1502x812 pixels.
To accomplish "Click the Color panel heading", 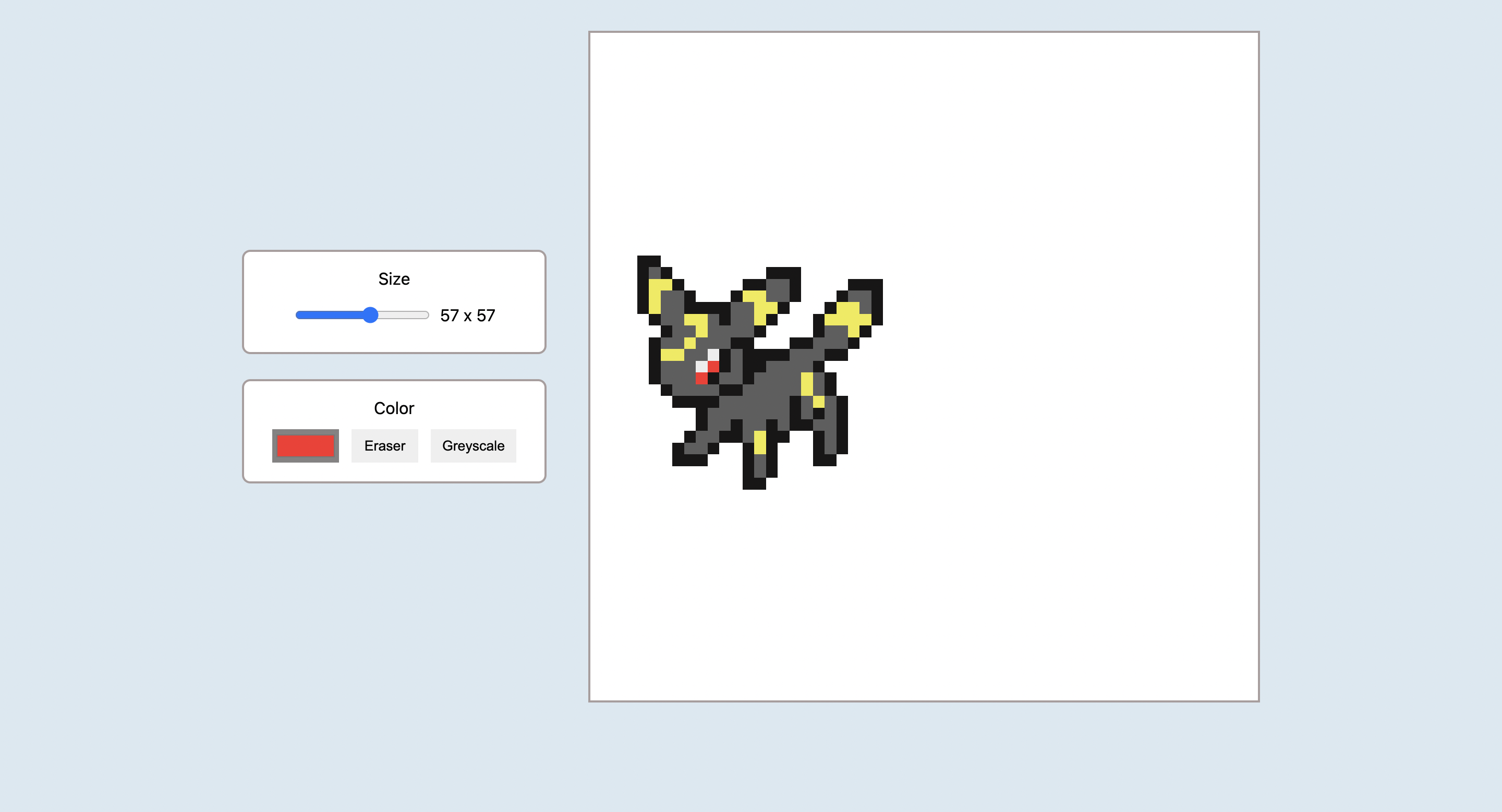I will click(x=394, y=408).
